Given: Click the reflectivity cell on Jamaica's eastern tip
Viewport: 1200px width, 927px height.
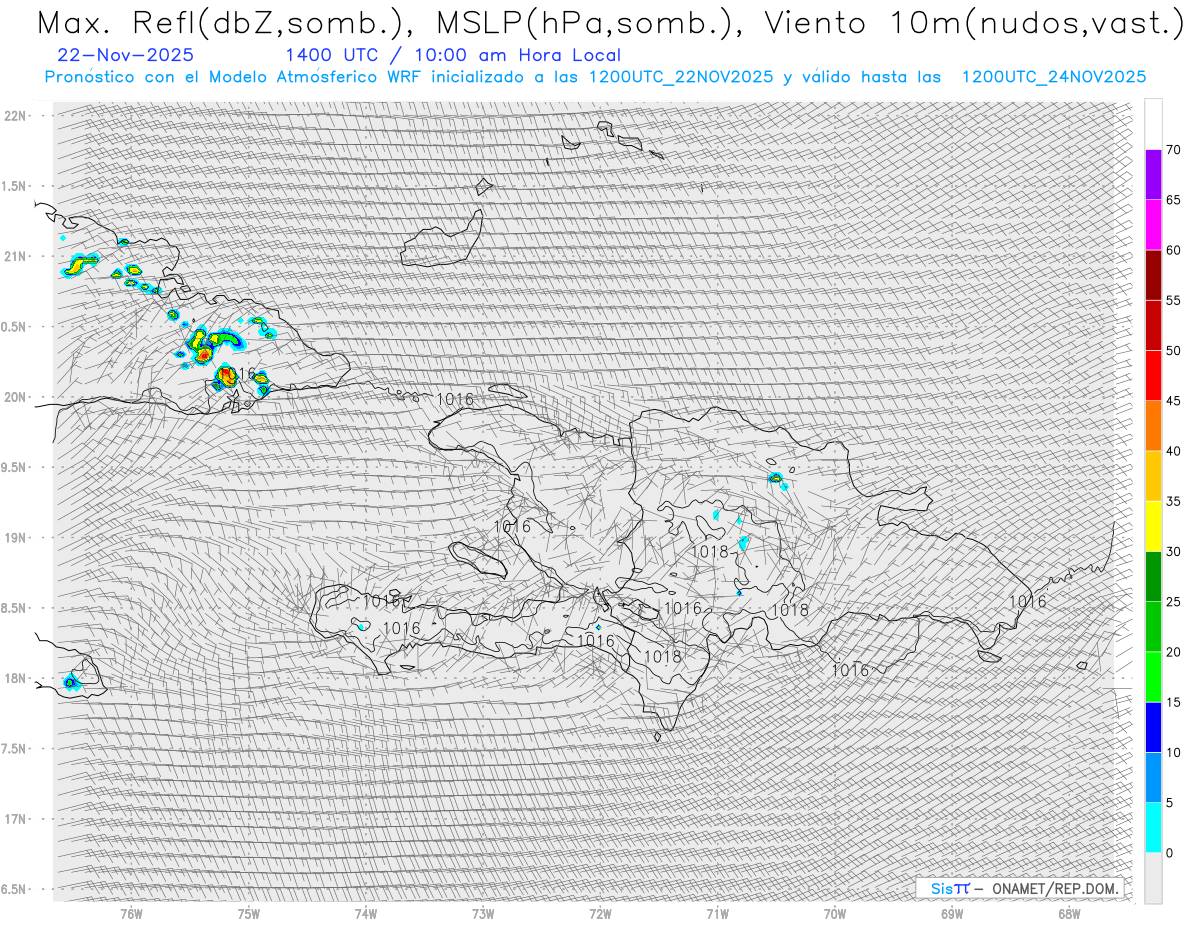Looking at the screenshot, I should [x=71, y=682].
